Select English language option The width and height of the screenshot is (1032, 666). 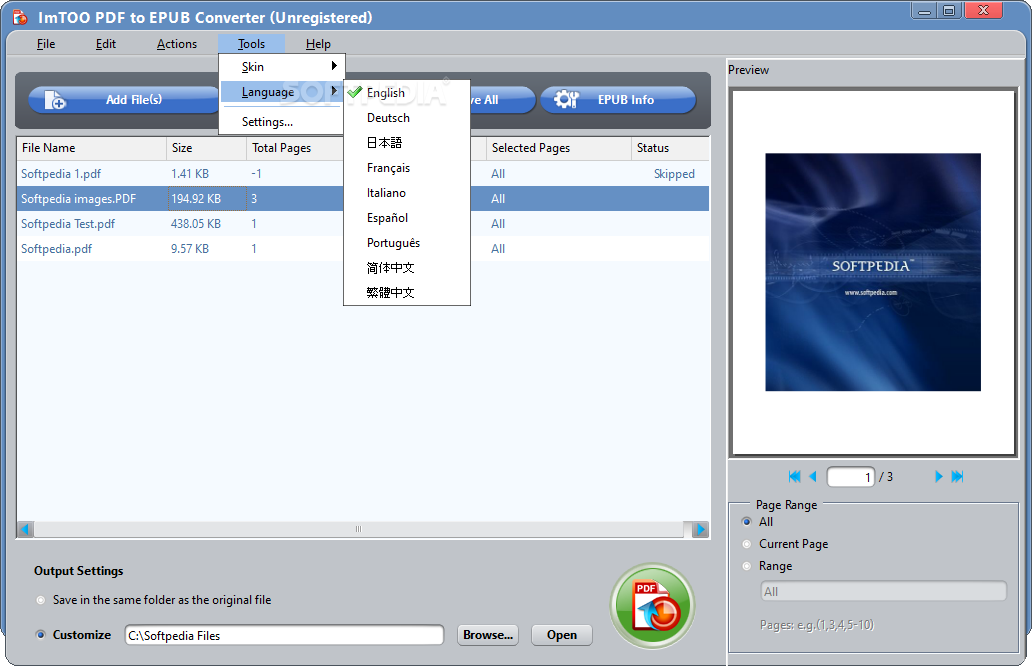coord(407,93)
